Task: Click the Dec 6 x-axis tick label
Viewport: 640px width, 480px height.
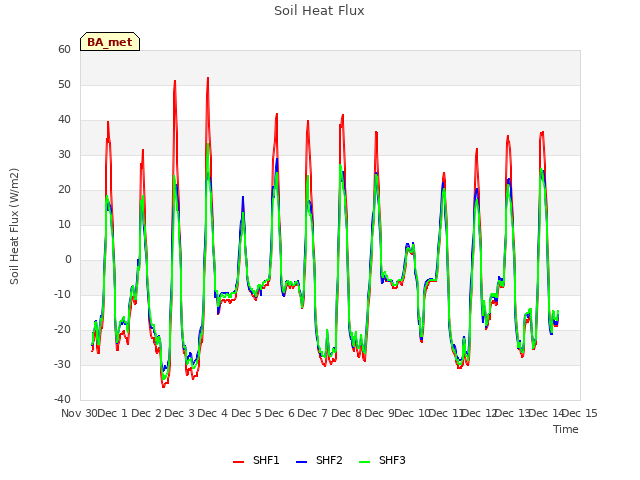Action: [280, 413]
